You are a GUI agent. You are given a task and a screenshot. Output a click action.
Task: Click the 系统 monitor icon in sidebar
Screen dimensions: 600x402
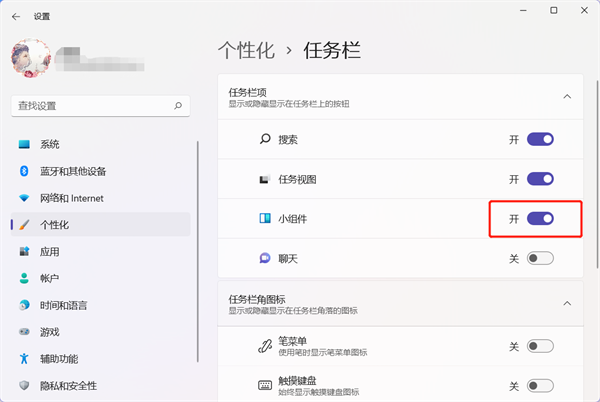click(24, 144)
